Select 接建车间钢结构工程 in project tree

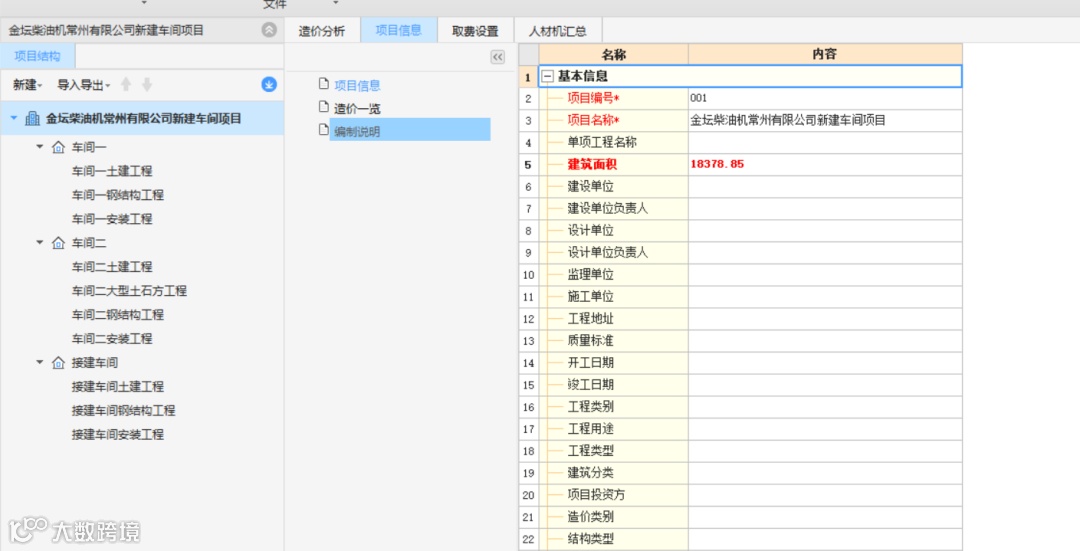click(x=124, y=410)
